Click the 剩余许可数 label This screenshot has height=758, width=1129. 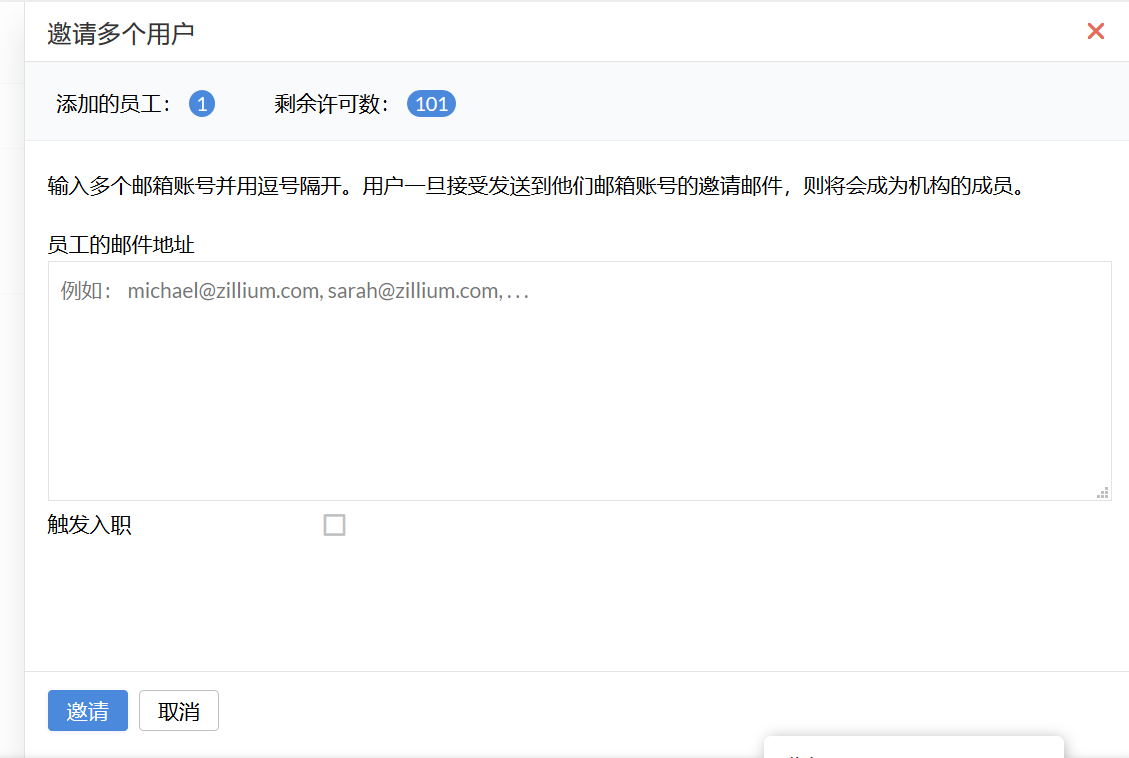click(332, 104)
